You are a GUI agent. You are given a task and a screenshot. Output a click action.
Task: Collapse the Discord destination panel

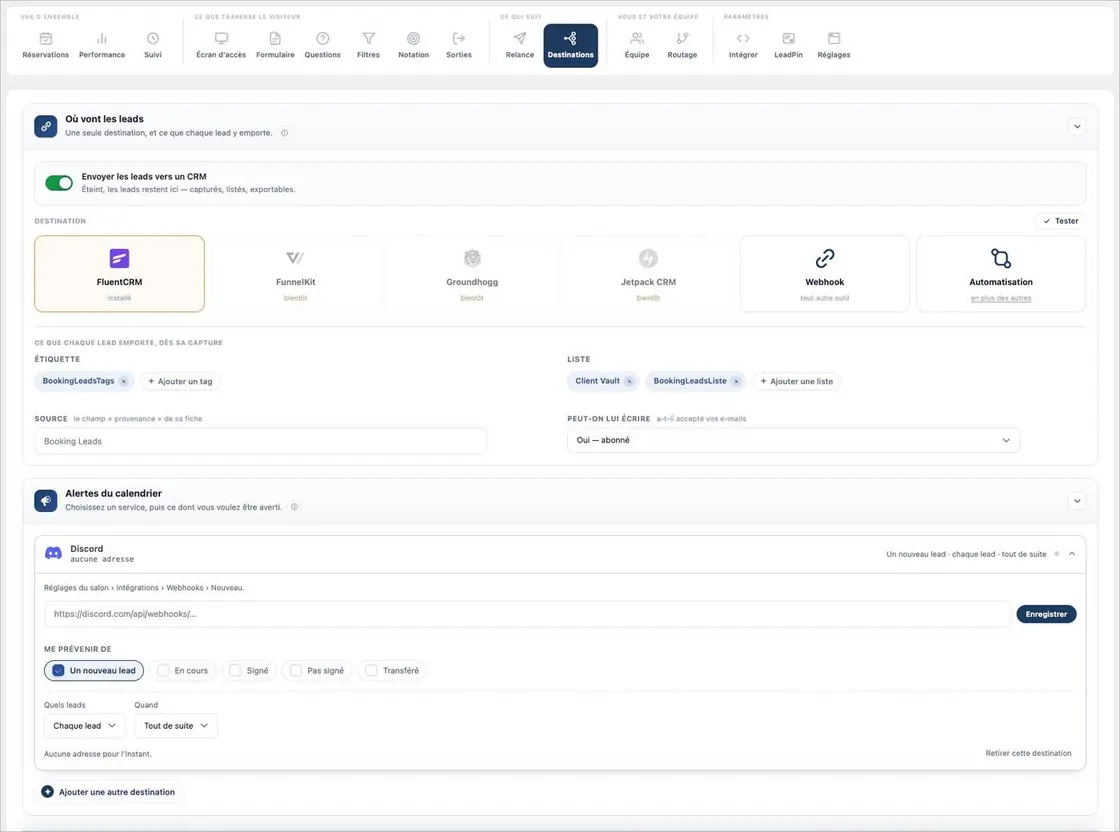point(1072,554)
